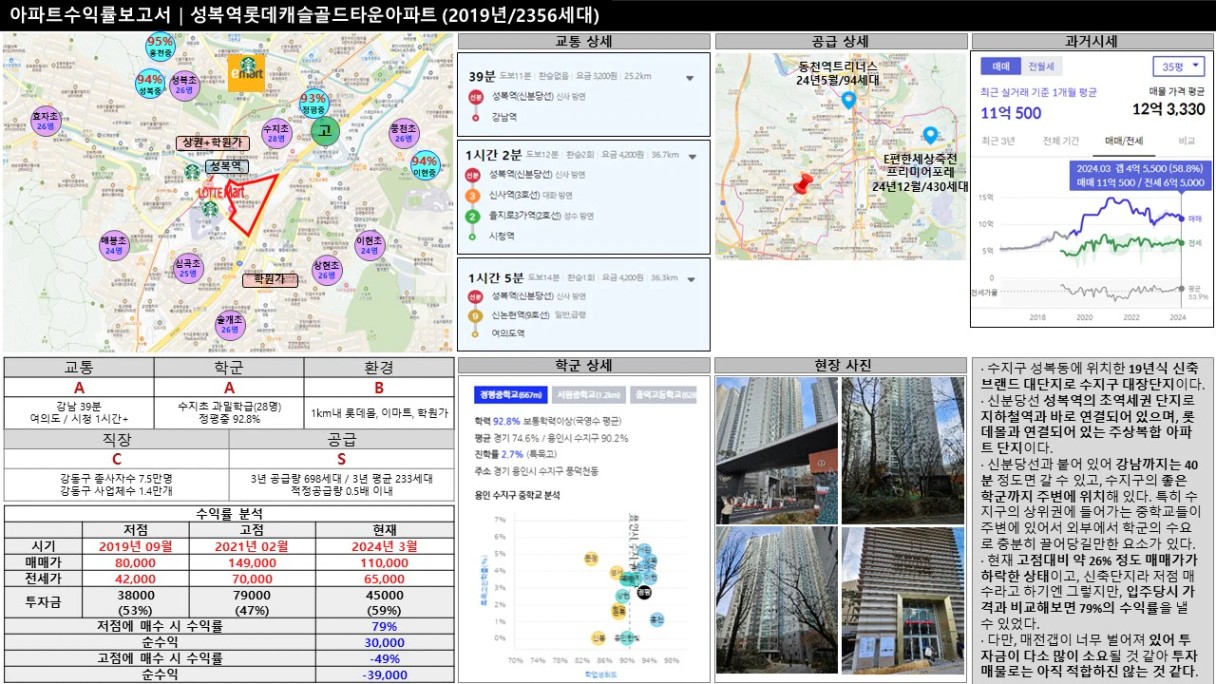Click the blue pin under 동천역트리너스
The image size is (1216, 684).
[848, 100]
